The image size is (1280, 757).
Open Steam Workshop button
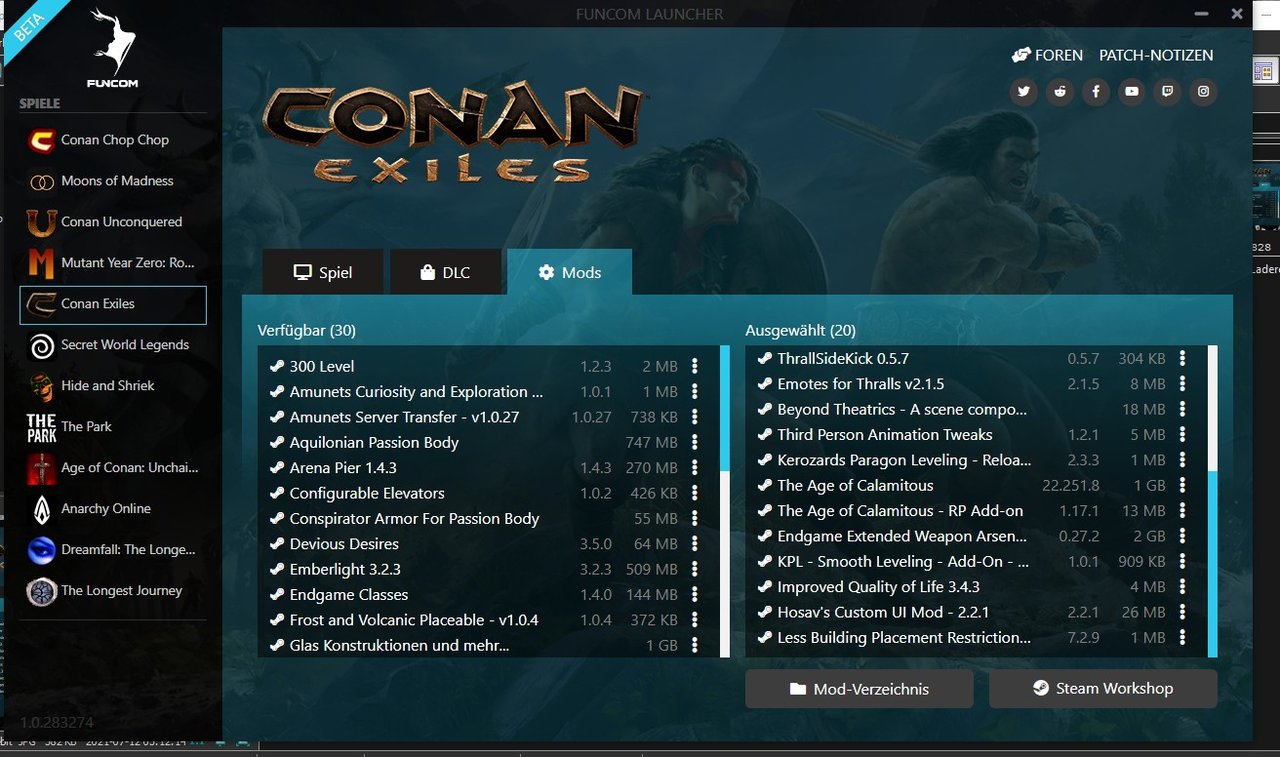(1103, 689)
